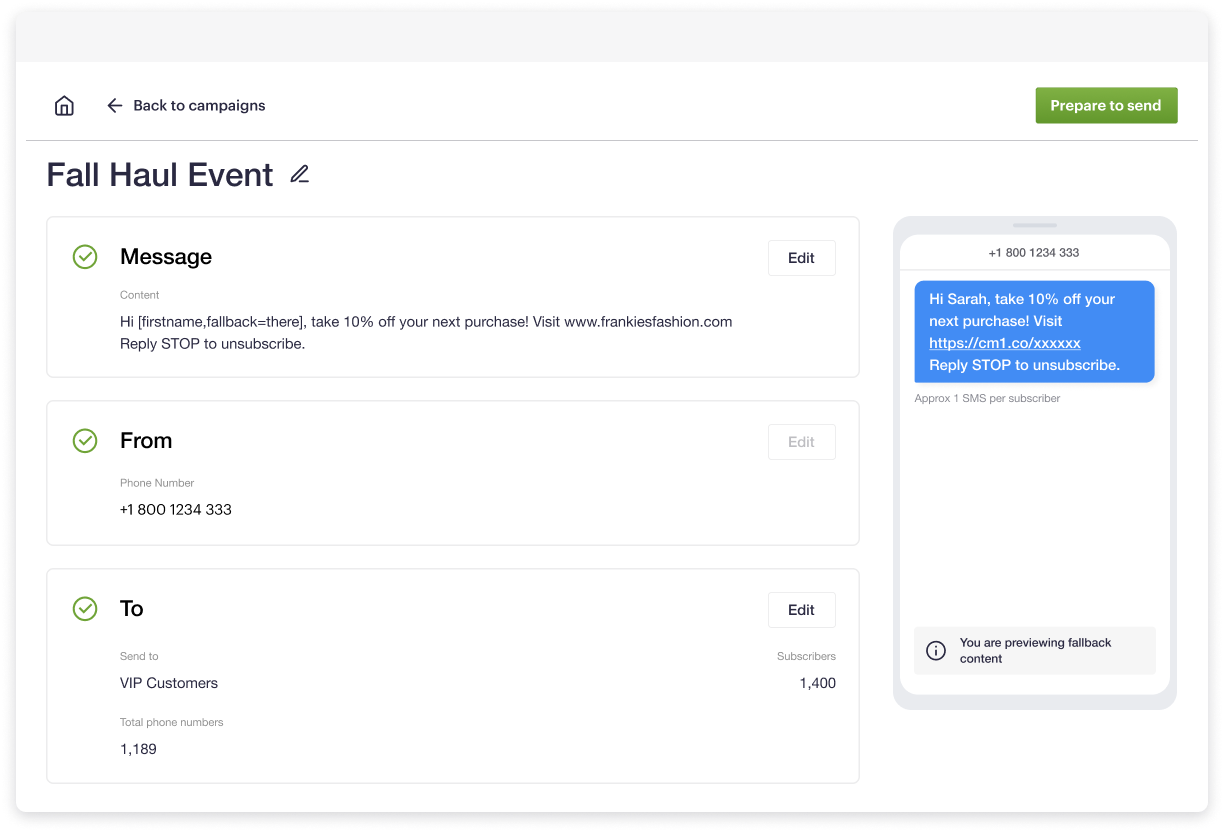This screenshot has height=832, width=1224.
Task: Click the Prepare to send button
Action: (x=1106, y=105)
